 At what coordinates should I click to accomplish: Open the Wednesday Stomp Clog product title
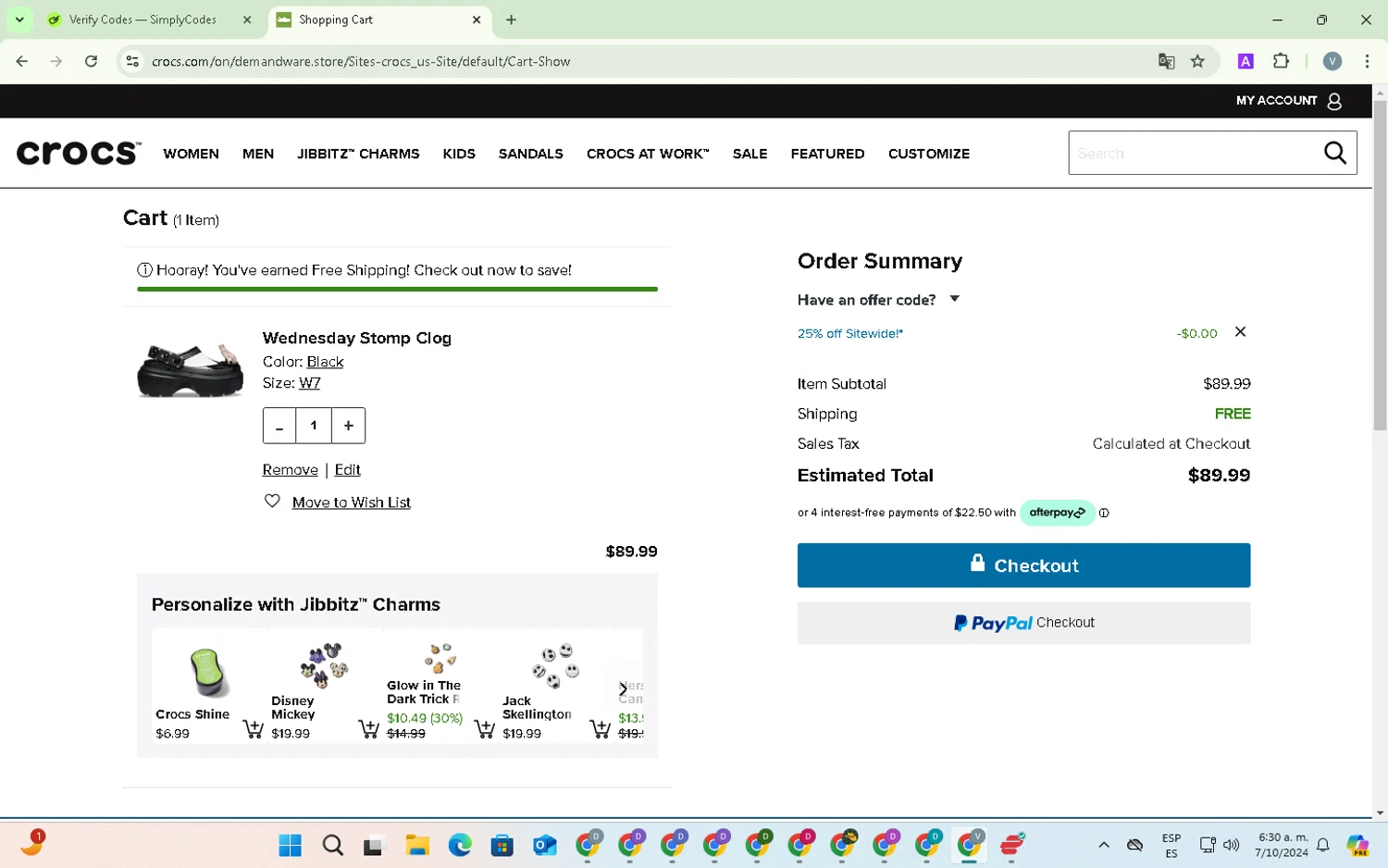357,338
